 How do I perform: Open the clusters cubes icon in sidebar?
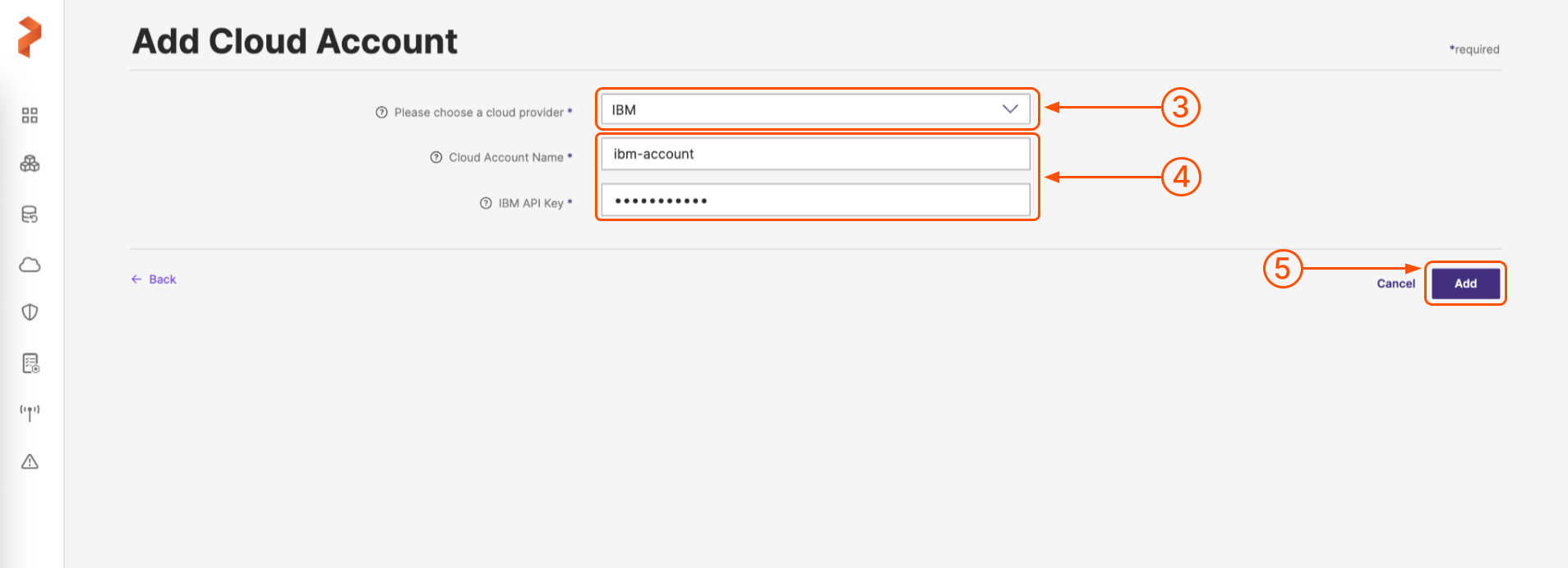[x=30, y=164]
